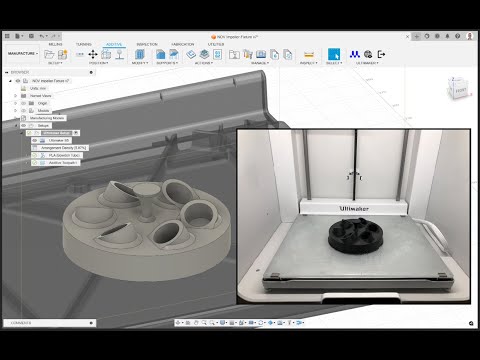Select the Move components cross-arrows tool
The height and width of the screenshot is (360, 480).
(x=93, y=54)
